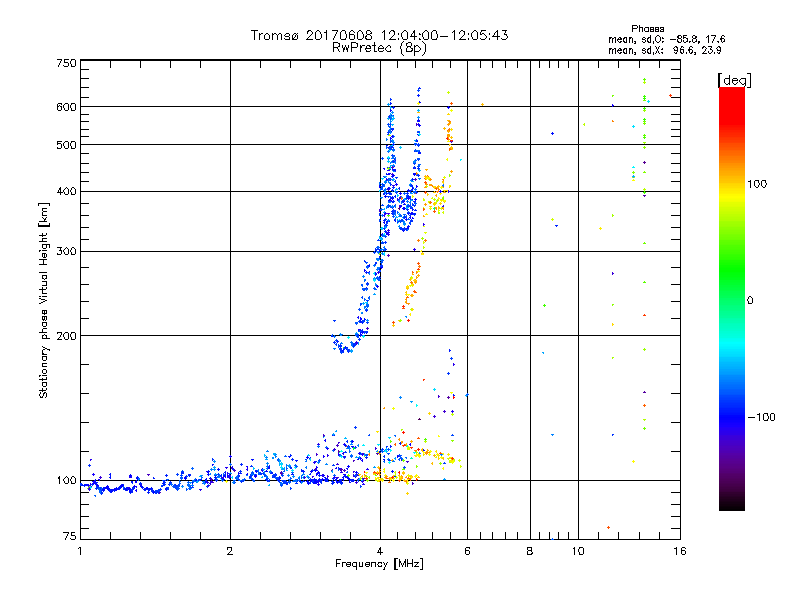Click the isolated red point near 75 km
The width and height of the screenshot is (800, 600).
point(608,527)
